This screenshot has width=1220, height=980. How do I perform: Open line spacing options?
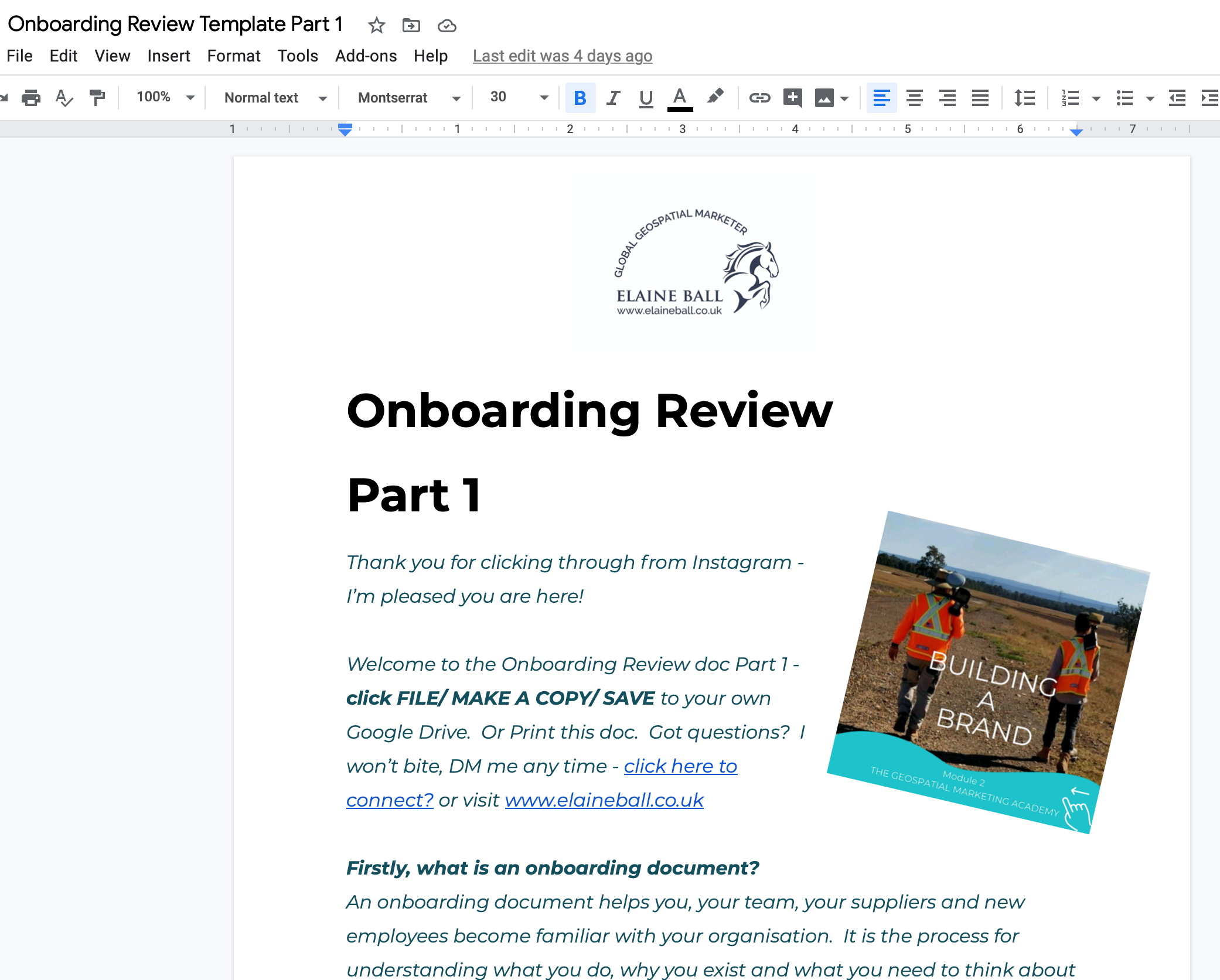click(x=1024, y=97)
